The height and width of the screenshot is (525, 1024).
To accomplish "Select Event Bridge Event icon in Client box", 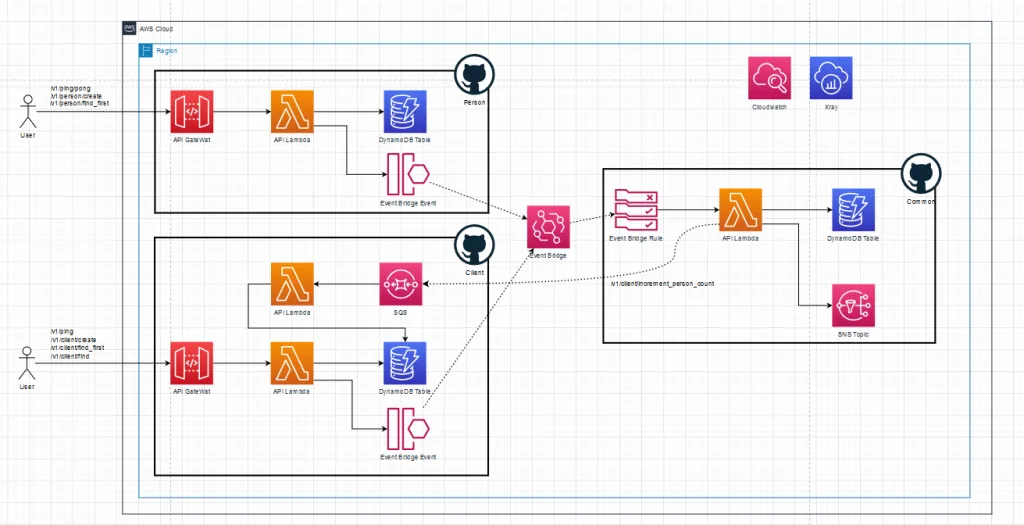I will pos(407,429).
